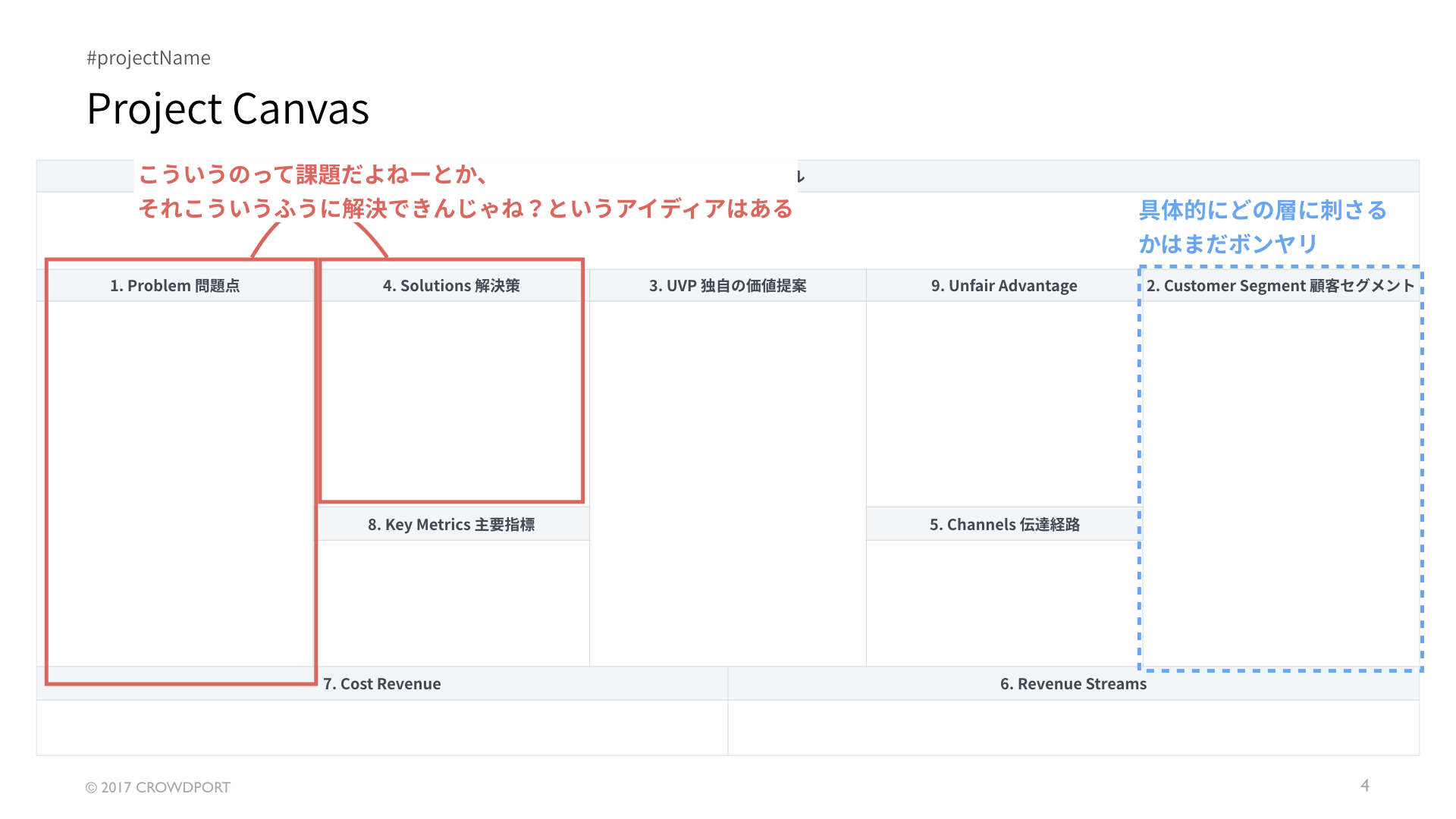1456x819 pixels.
Task: Click the '© 2017 CROWDPORT' footer
Action: click(158, 787)
